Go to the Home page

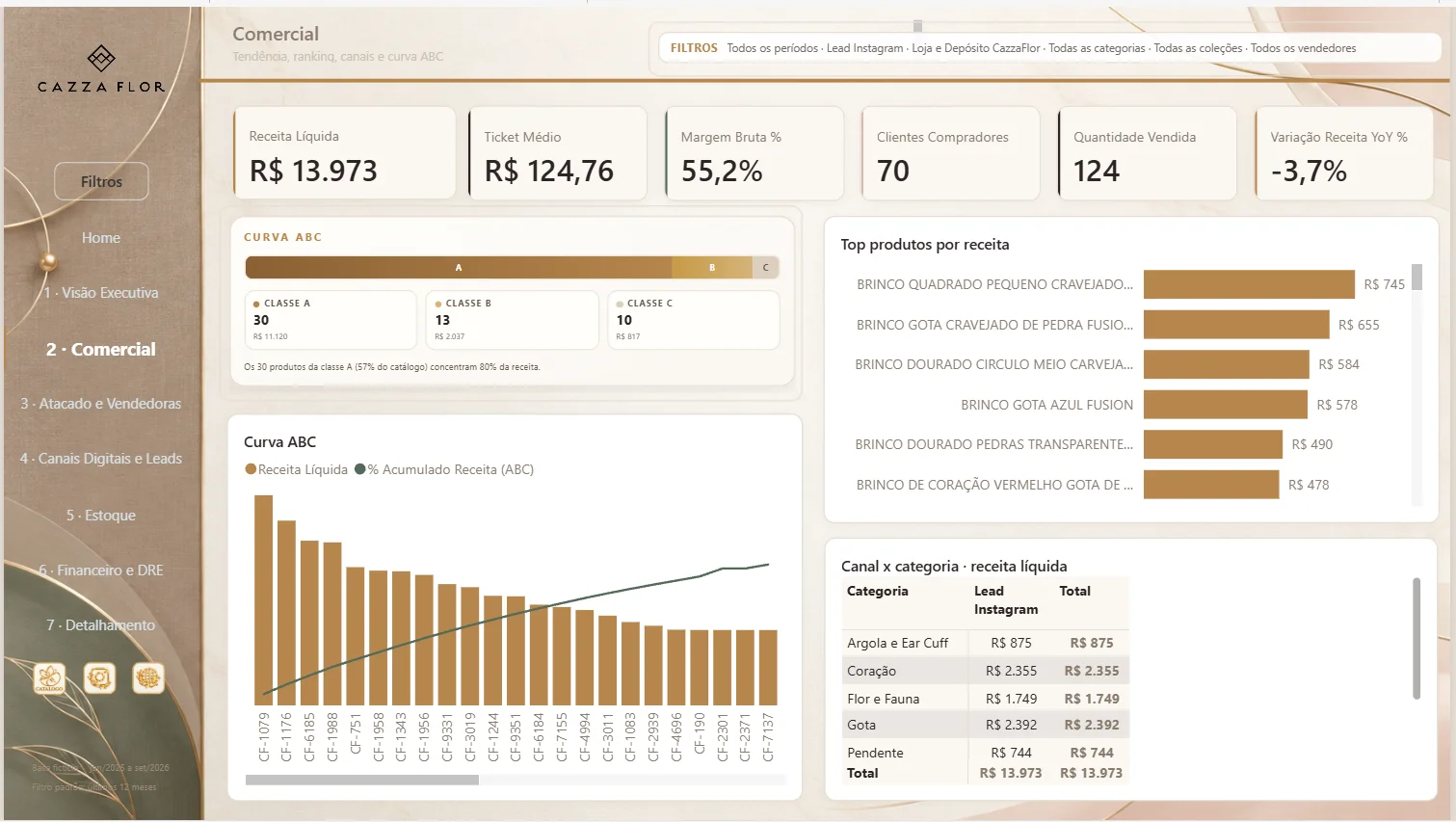[101, 237]
